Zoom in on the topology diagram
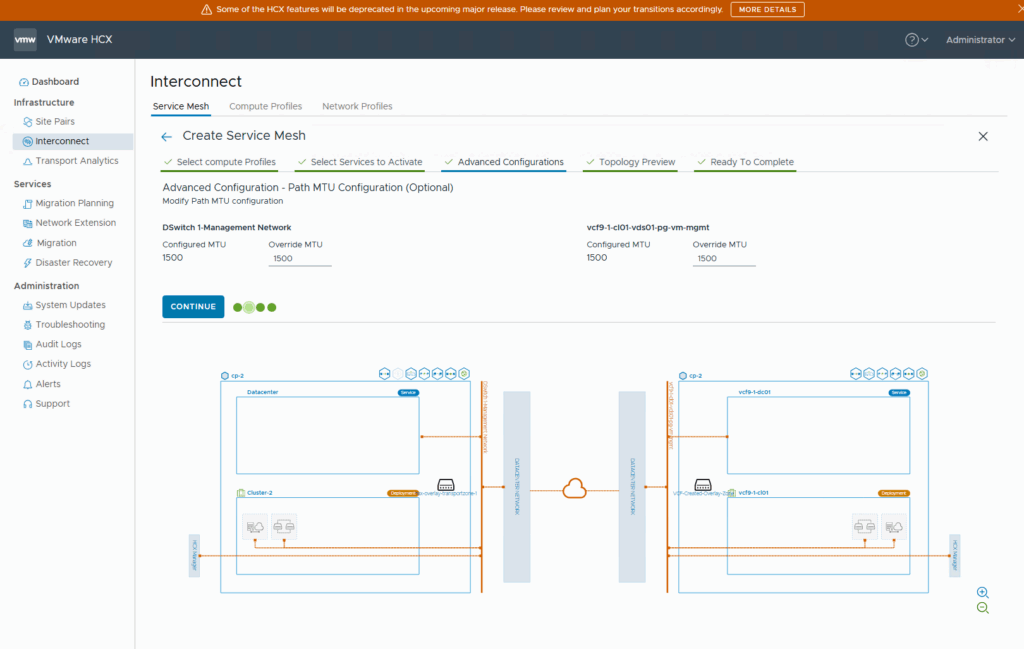Screen dimensions: 1024x649 pos(982,592)
